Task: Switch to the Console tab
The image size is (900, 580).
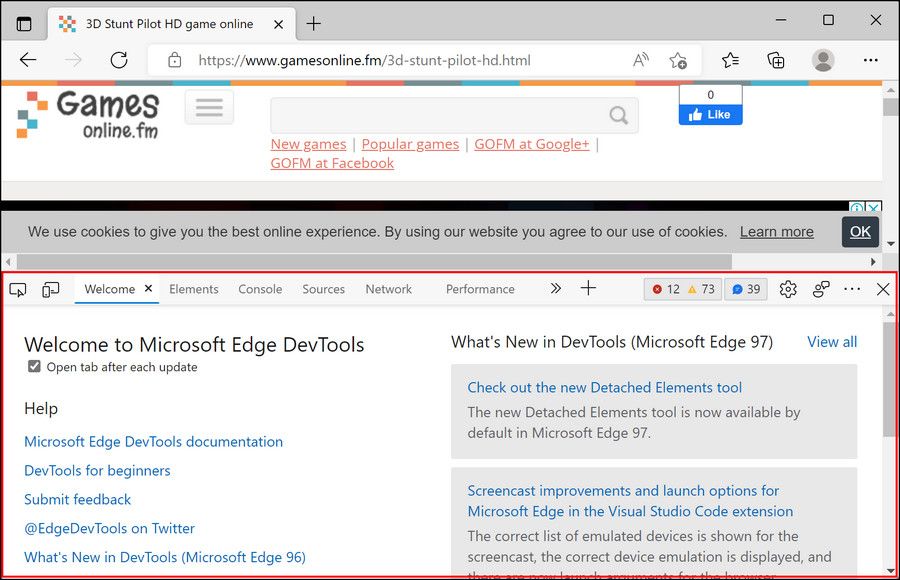Action: coord(260,289)
